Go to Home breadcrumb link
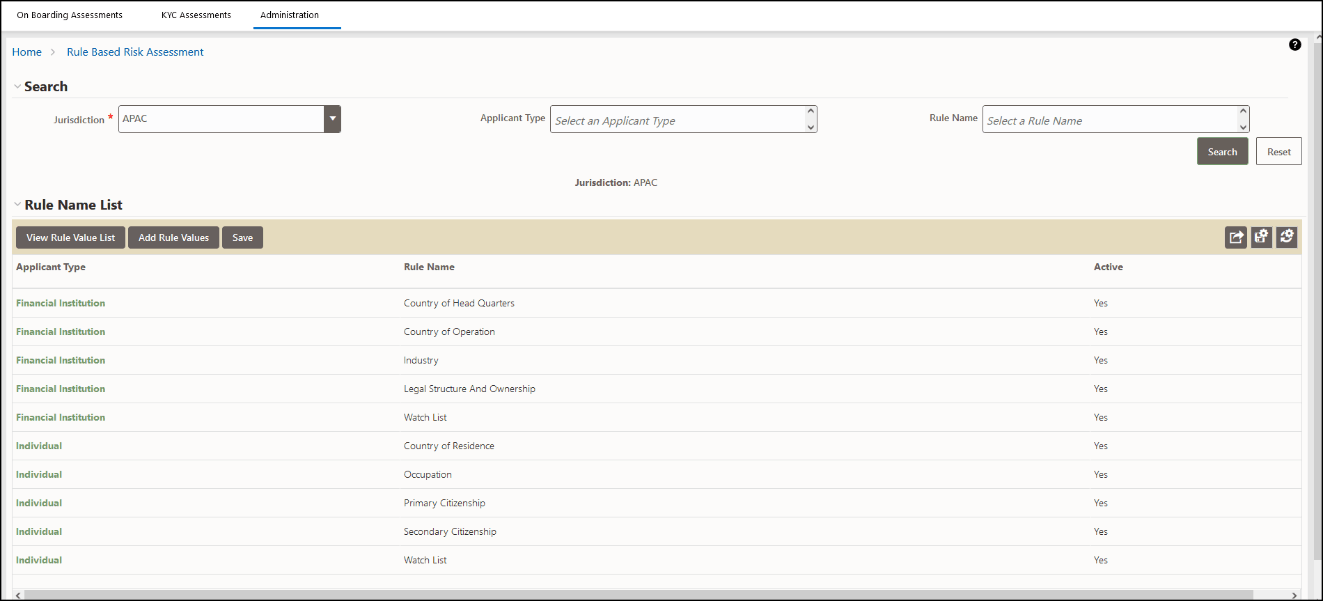Image resolution: width=1323 pixels, height=601 pixels. point(27,52)
